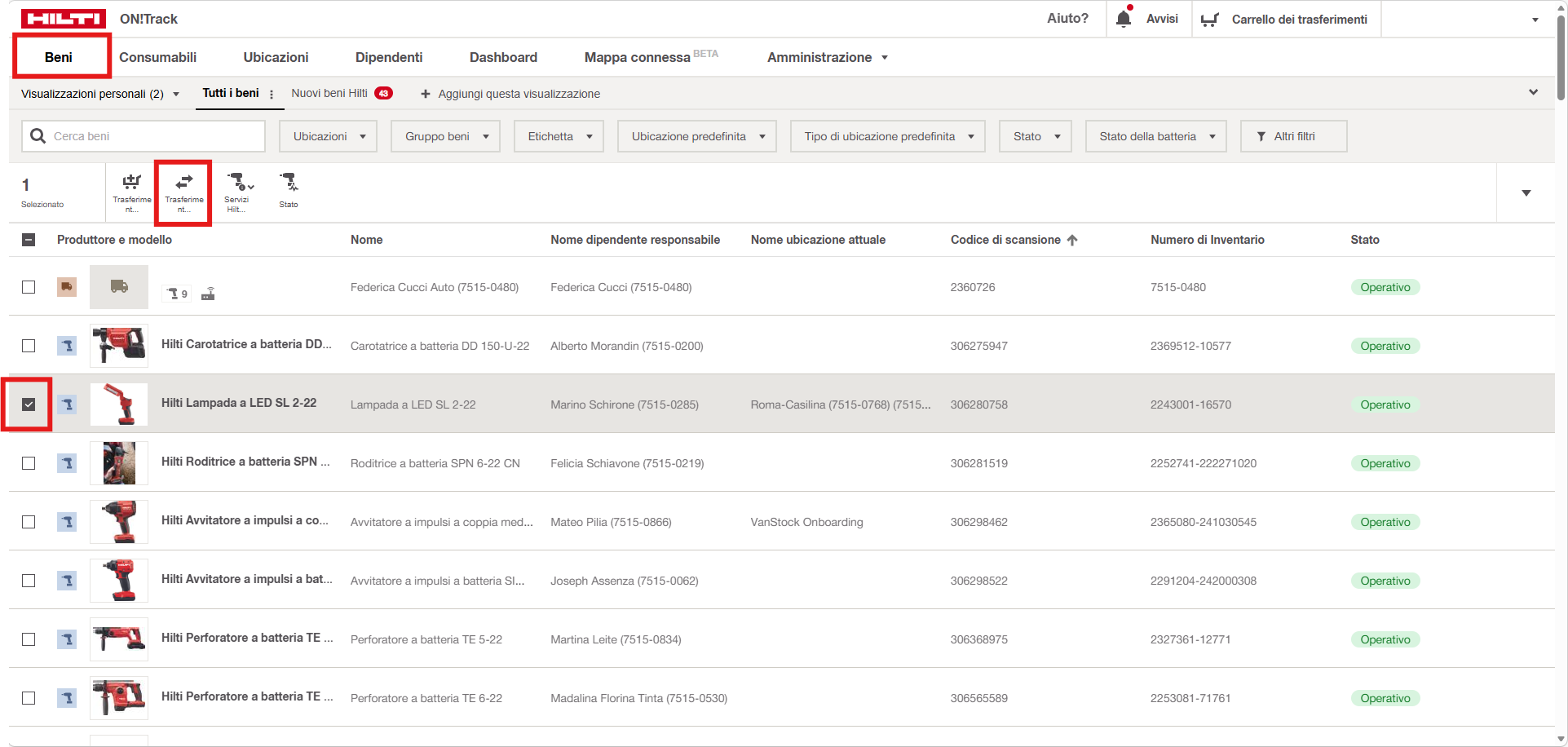Open Servizi Hilti tool icon
1568x747 pixels.
click(x=237, y=183)
